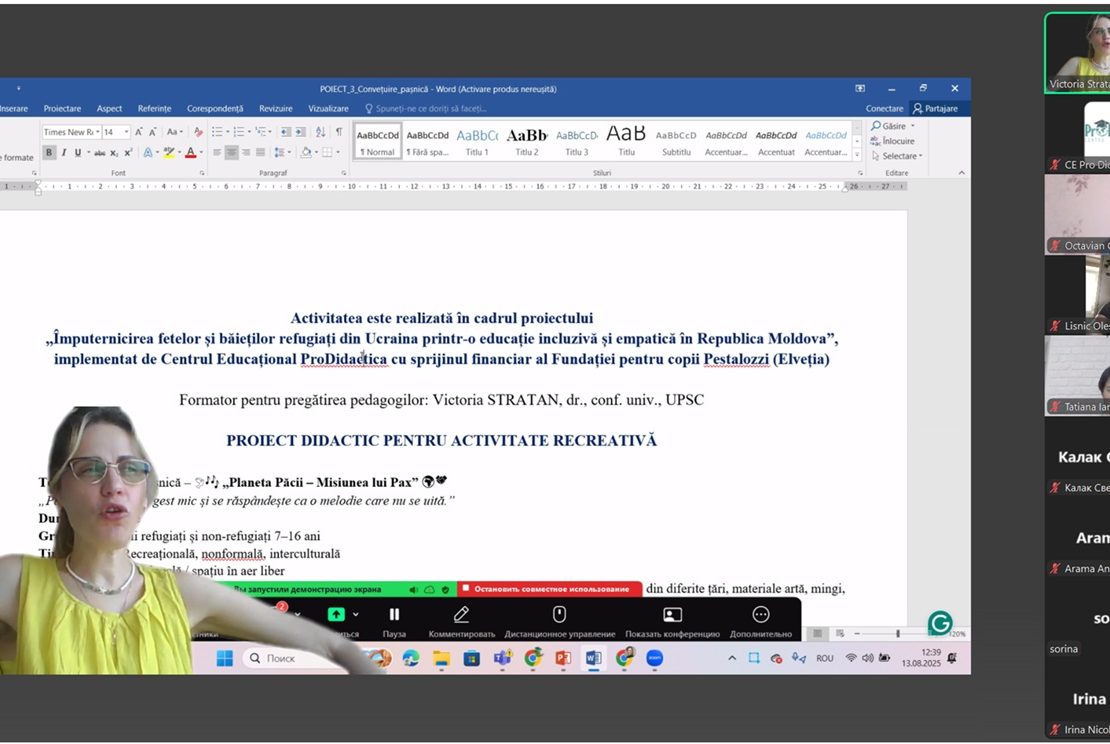Image resolution: width=1110 pixels, height=744 pixels.
Task: Open the Găsire dropdown arrow
Action: coord(912,126)
